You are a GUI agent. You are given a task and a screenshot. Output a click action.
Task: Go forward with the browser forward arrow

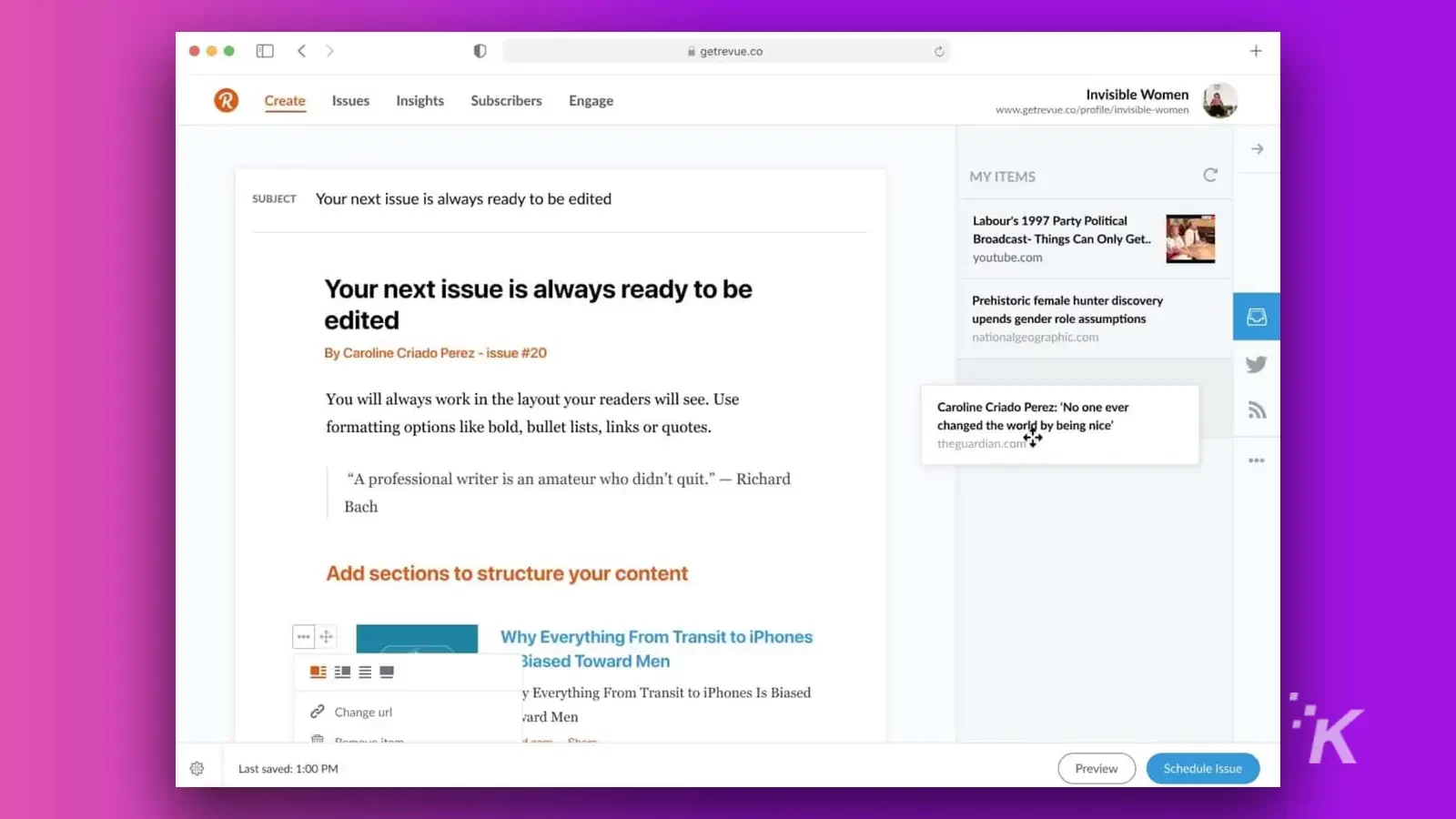click(329, 51)
